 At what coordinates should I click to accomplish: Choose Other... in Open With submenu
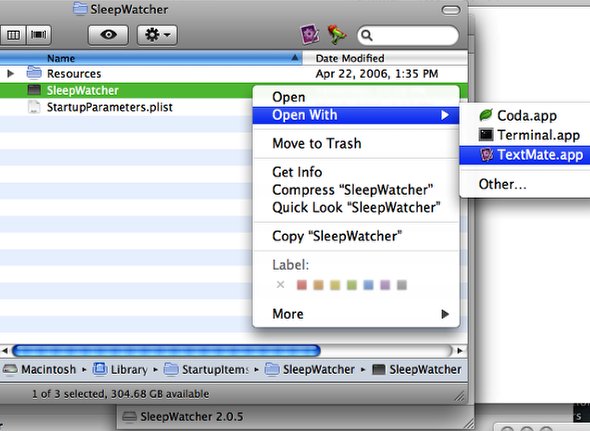tap(525, 184)
